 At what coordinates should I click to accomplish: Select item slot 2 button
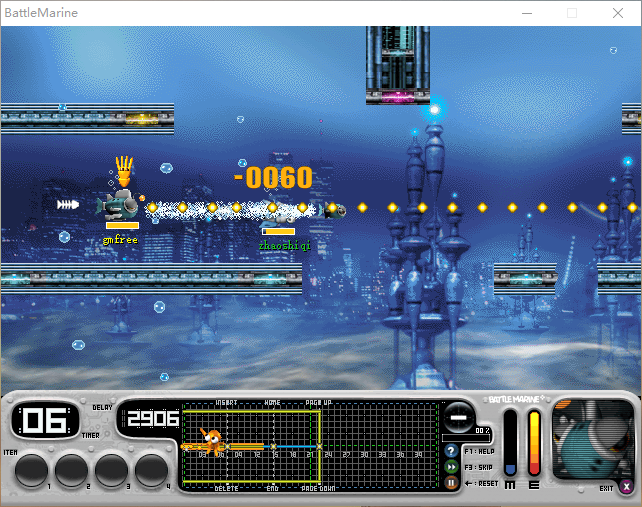click(71, 469)
